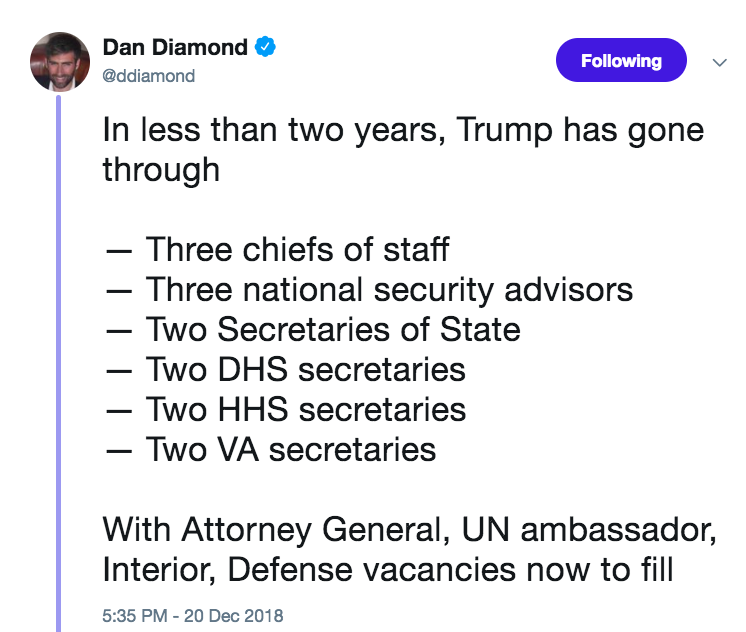
Task: Click the 'Three national security advisors' line
Action: (x=370, y=290)
